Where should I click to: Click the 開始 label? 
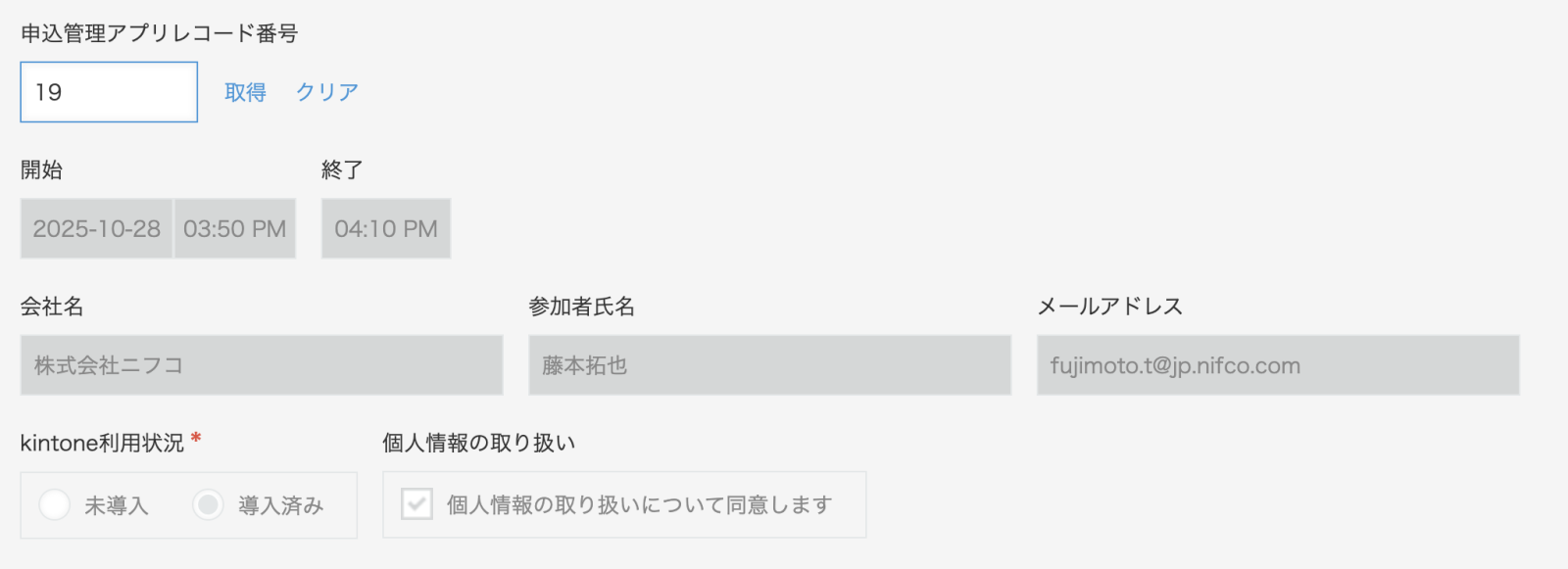[42, 169]
